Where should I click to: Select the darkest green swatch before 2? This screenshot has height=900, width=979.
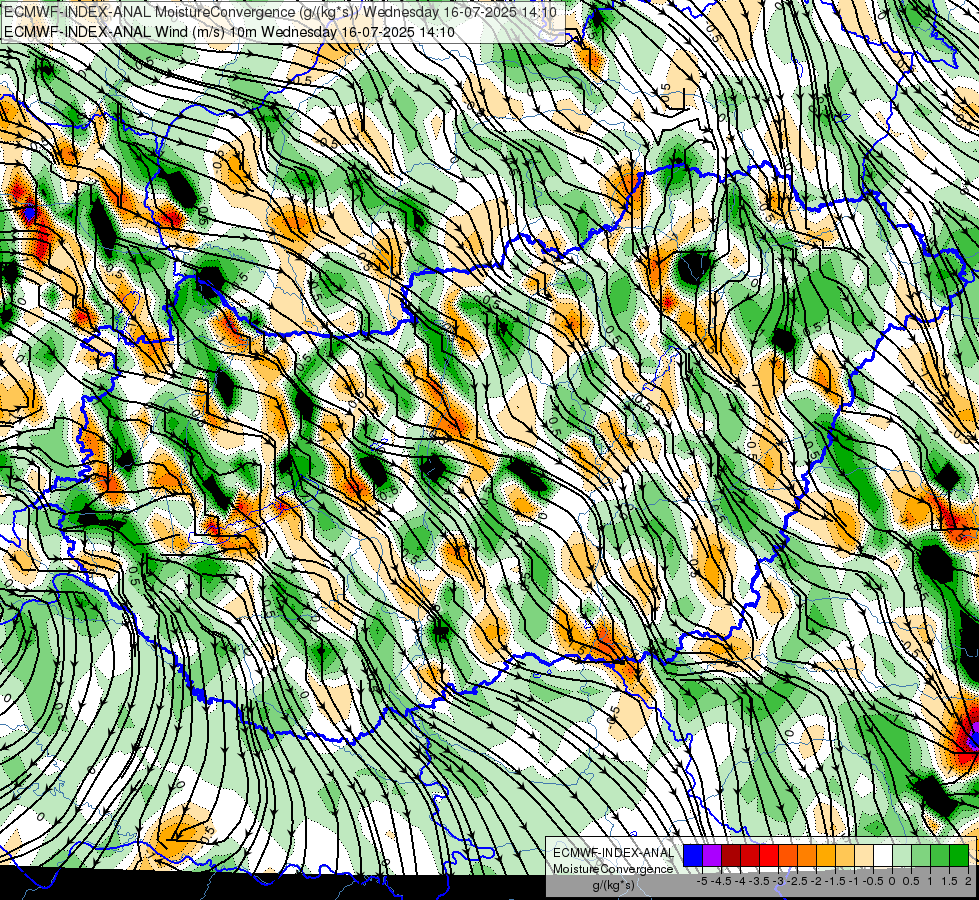tap(959, 856)
